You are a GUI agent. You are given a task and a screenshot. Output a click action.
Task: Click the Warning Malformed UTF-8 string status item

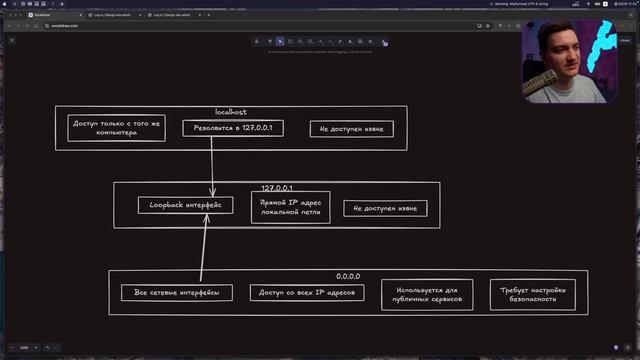pos(519,4)
